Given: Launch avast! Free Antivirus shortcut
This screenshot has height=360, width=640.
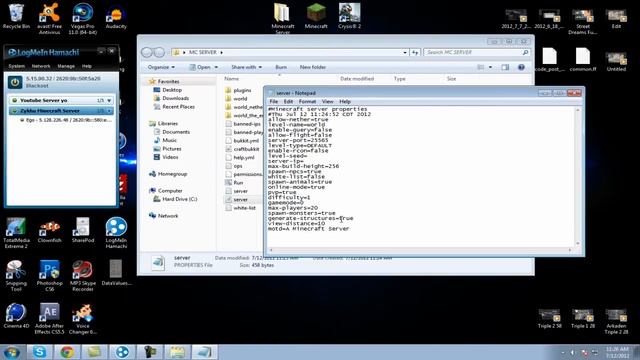Looking at the screenshot, I should pos(49,18).
